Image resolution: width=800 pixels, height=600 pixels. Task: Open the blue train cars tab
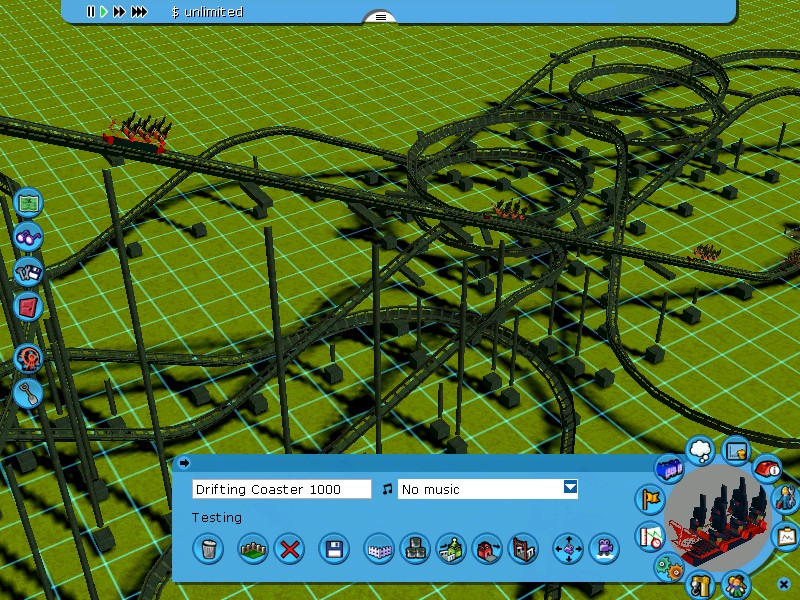coord(668,467)
